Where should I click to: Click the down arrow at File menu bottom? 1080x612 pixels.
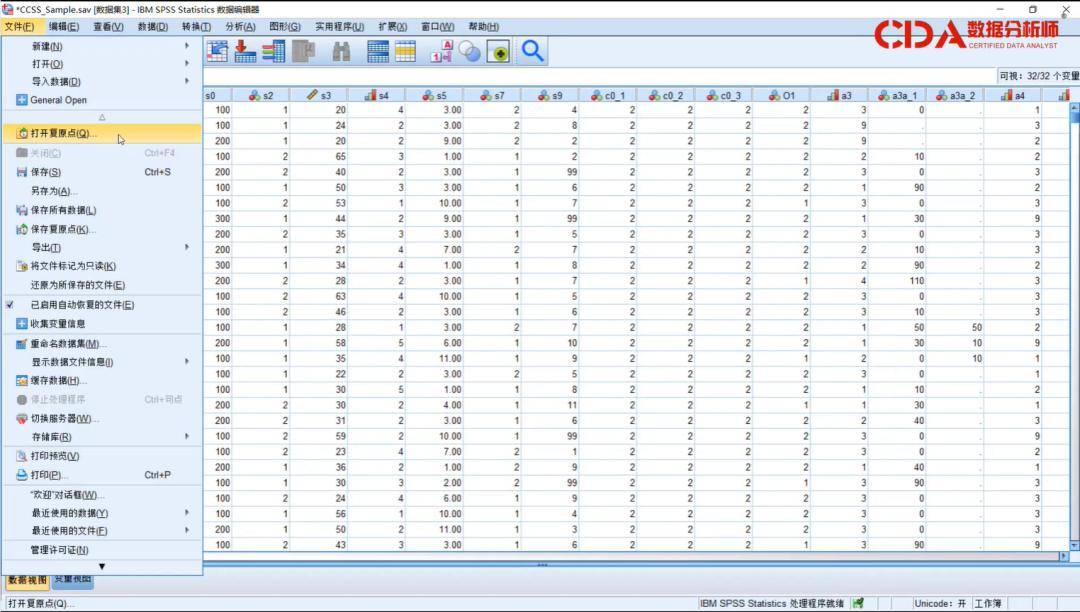tap(101, 567)
